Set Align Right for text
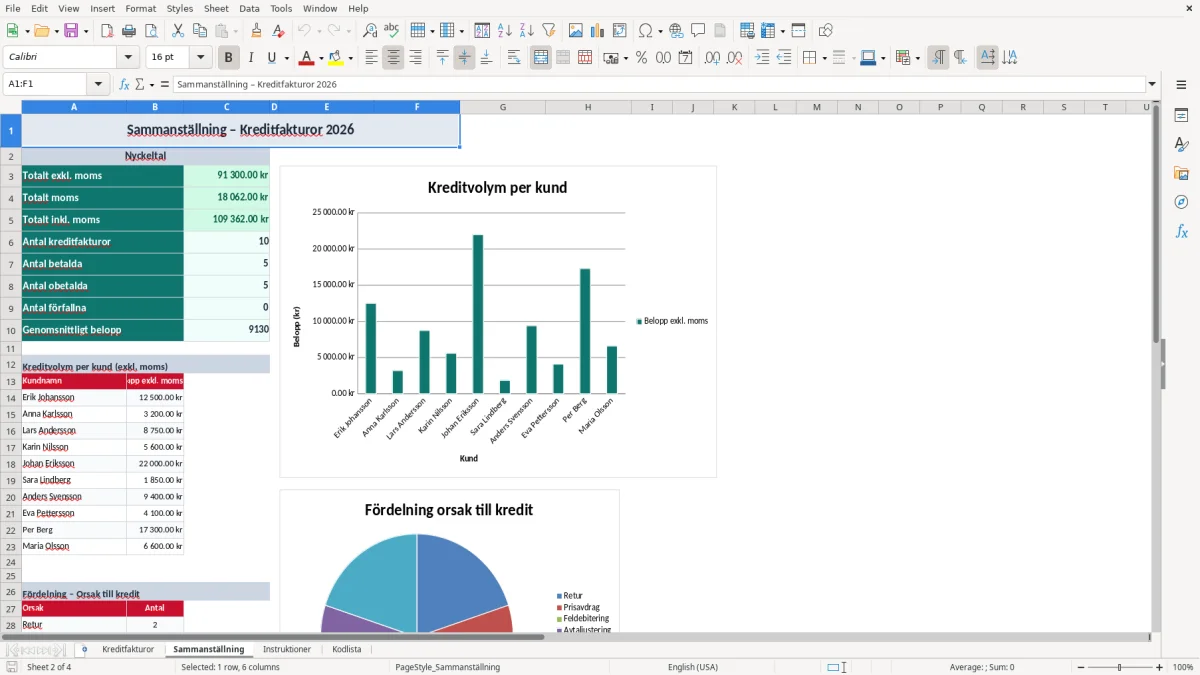1200x675 pixels. click(x=415, y=58)
